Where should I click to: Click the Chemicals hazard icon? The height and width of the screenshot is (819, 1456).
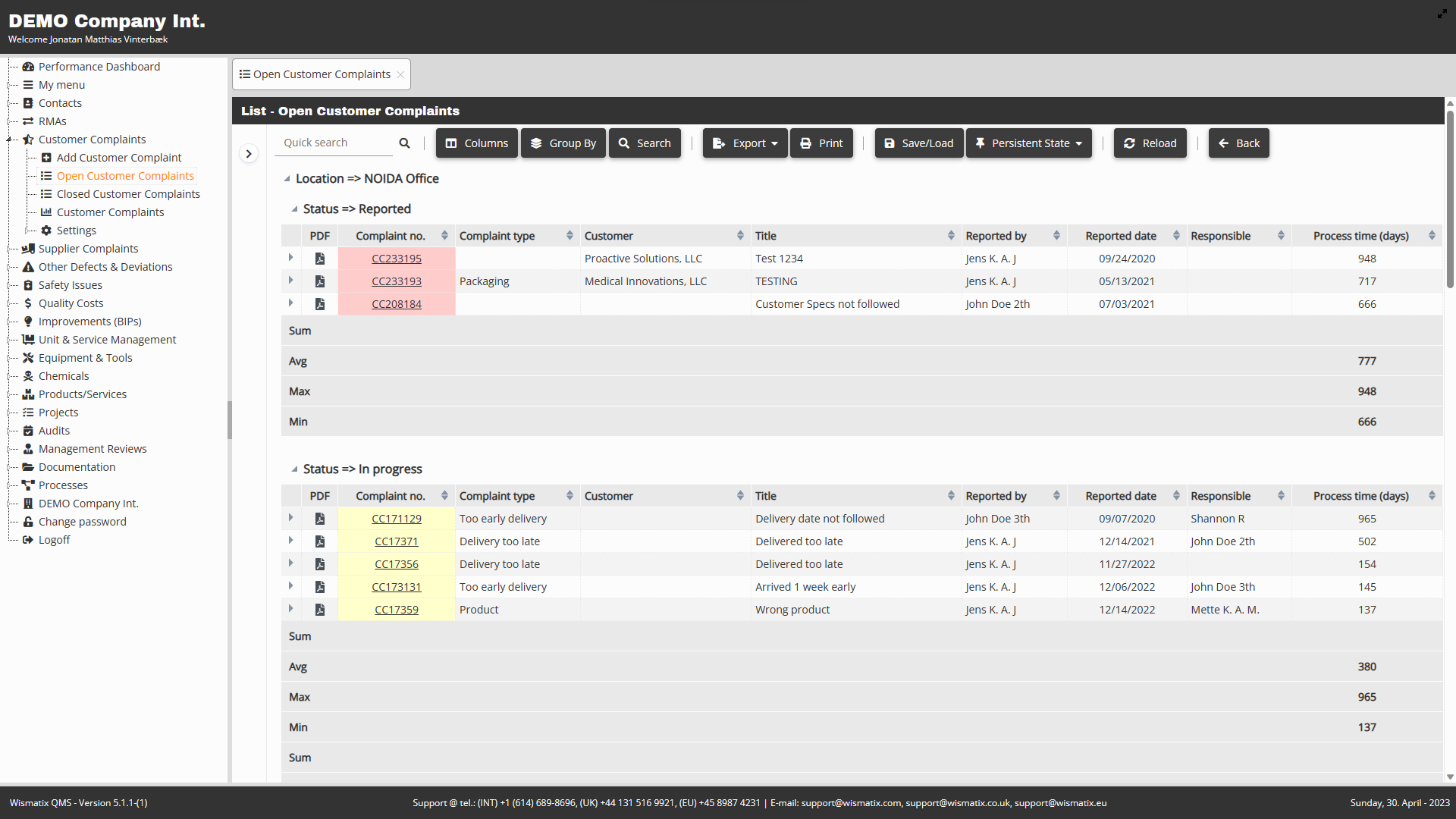28,376
